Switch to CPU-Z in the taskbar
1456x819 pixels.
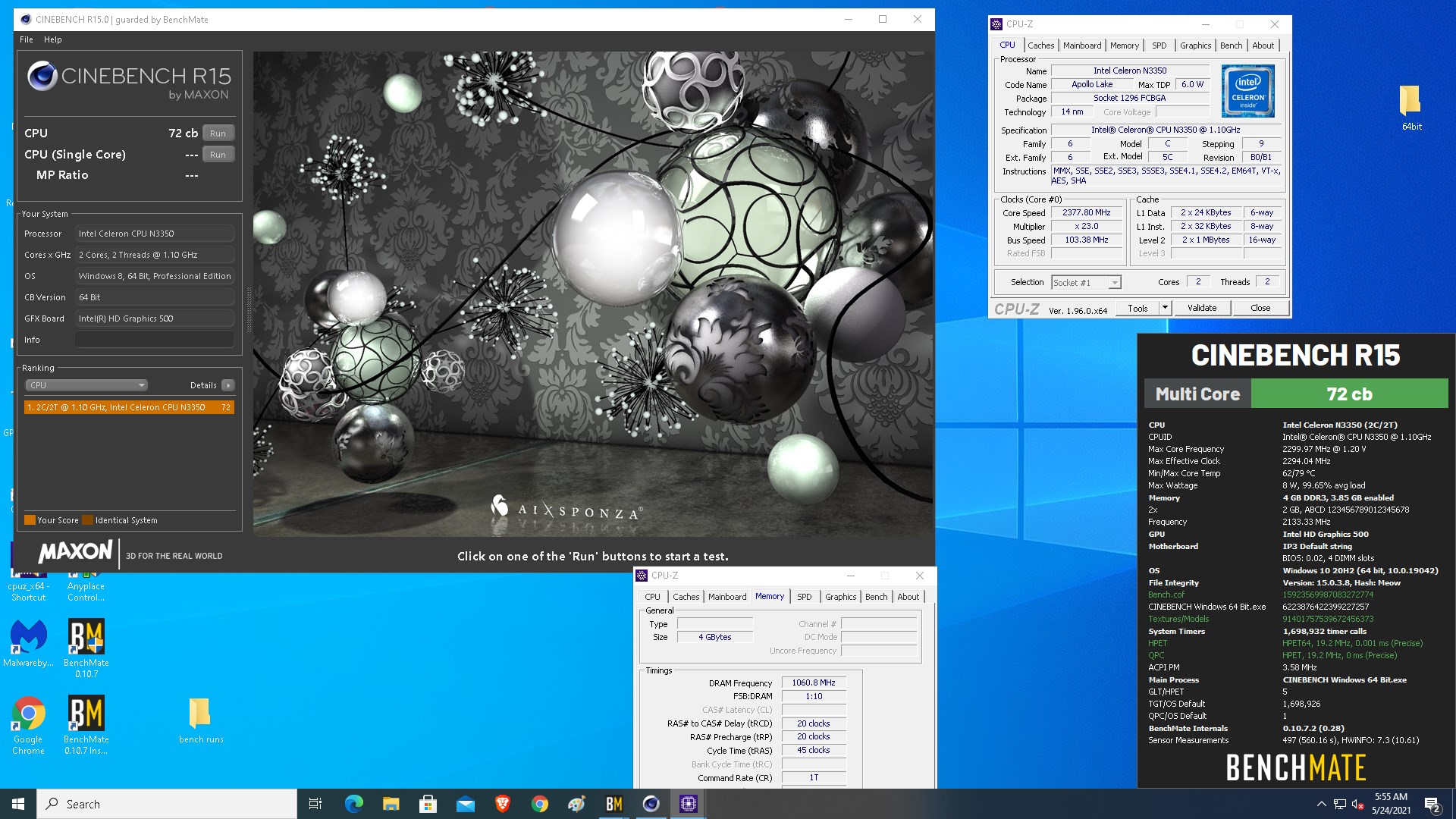click(x=688, y=804)
